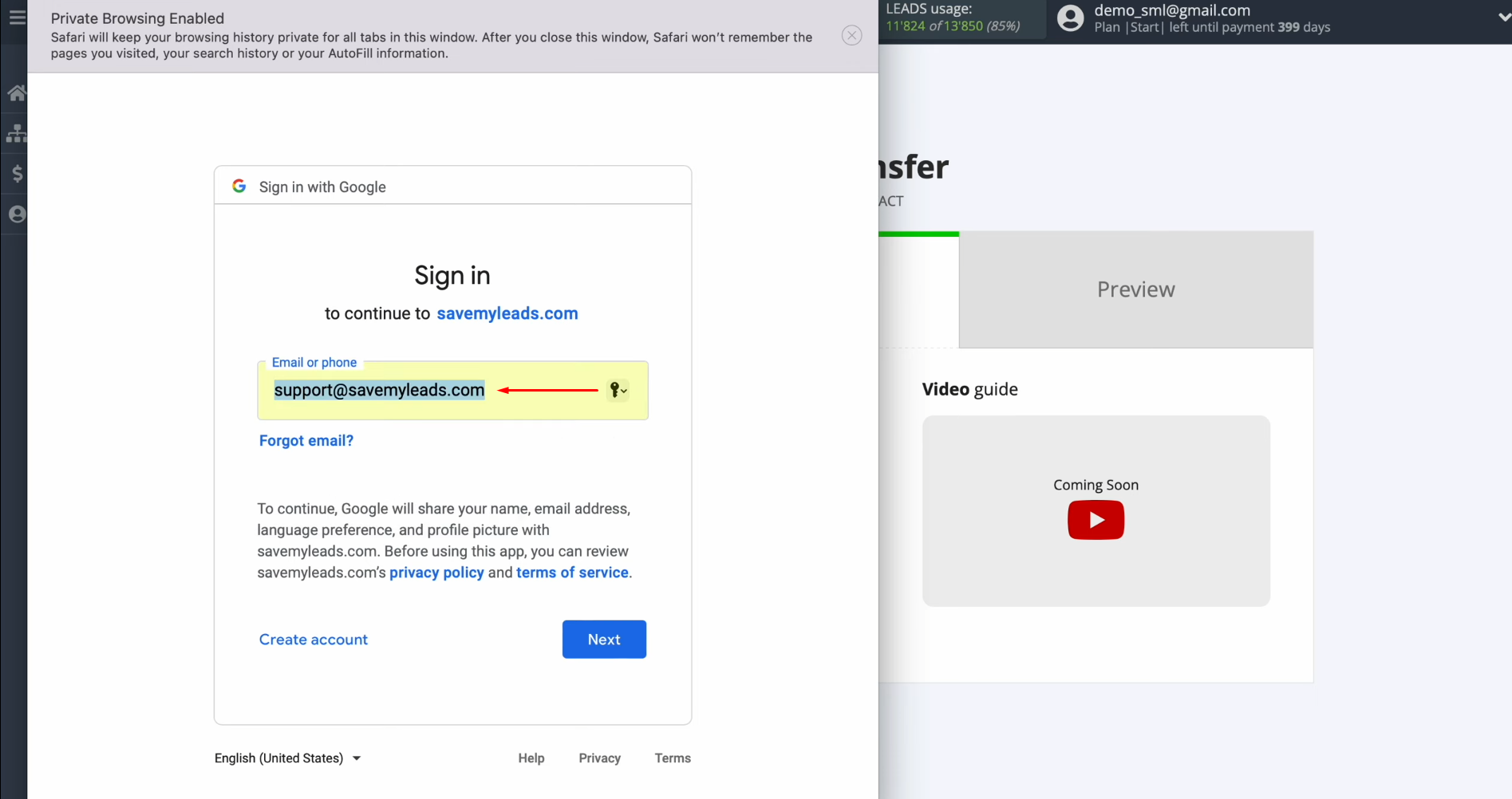This screenshot has width=1512, height=799.
Task: Click the Email or phone field
Action: (x=452, y=390)
